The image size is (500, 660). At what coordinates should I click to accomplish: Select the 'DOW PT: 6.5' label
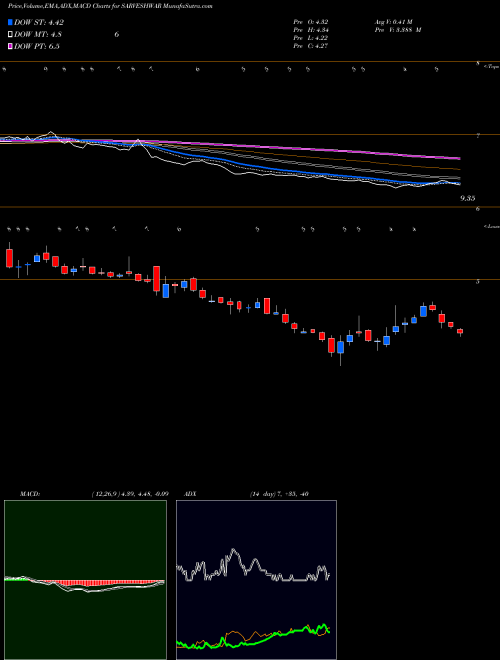point(37,46)
